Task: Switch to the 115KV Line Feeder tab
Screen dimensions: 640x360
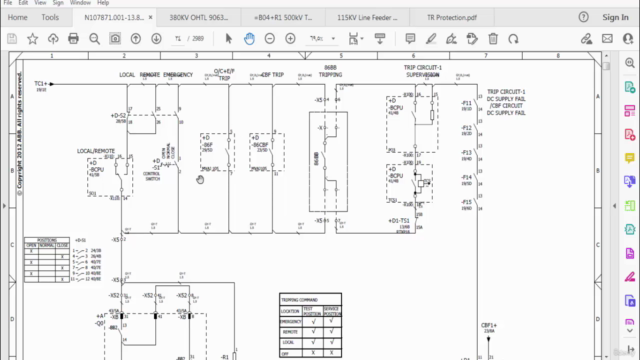Action: coord(367,18)
